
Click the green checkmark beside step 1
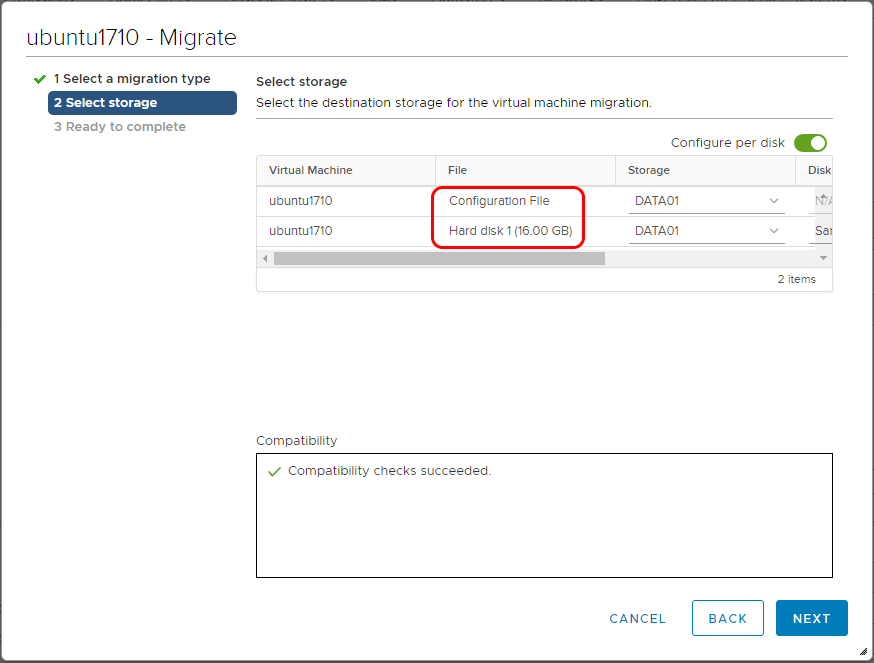(x=40, y=78)
